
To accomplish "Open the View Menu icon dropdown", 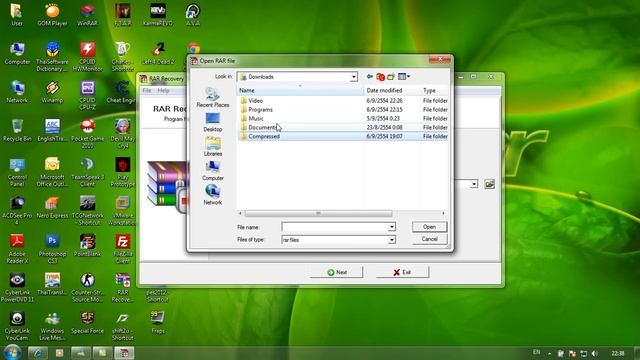I will click(404, 76).
